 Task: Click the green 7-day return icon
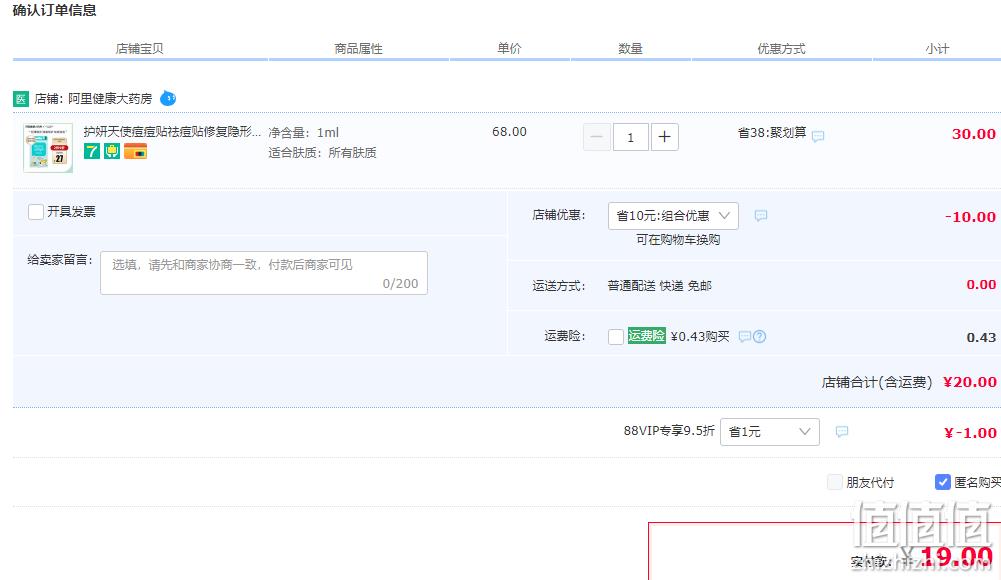point(92,151)
